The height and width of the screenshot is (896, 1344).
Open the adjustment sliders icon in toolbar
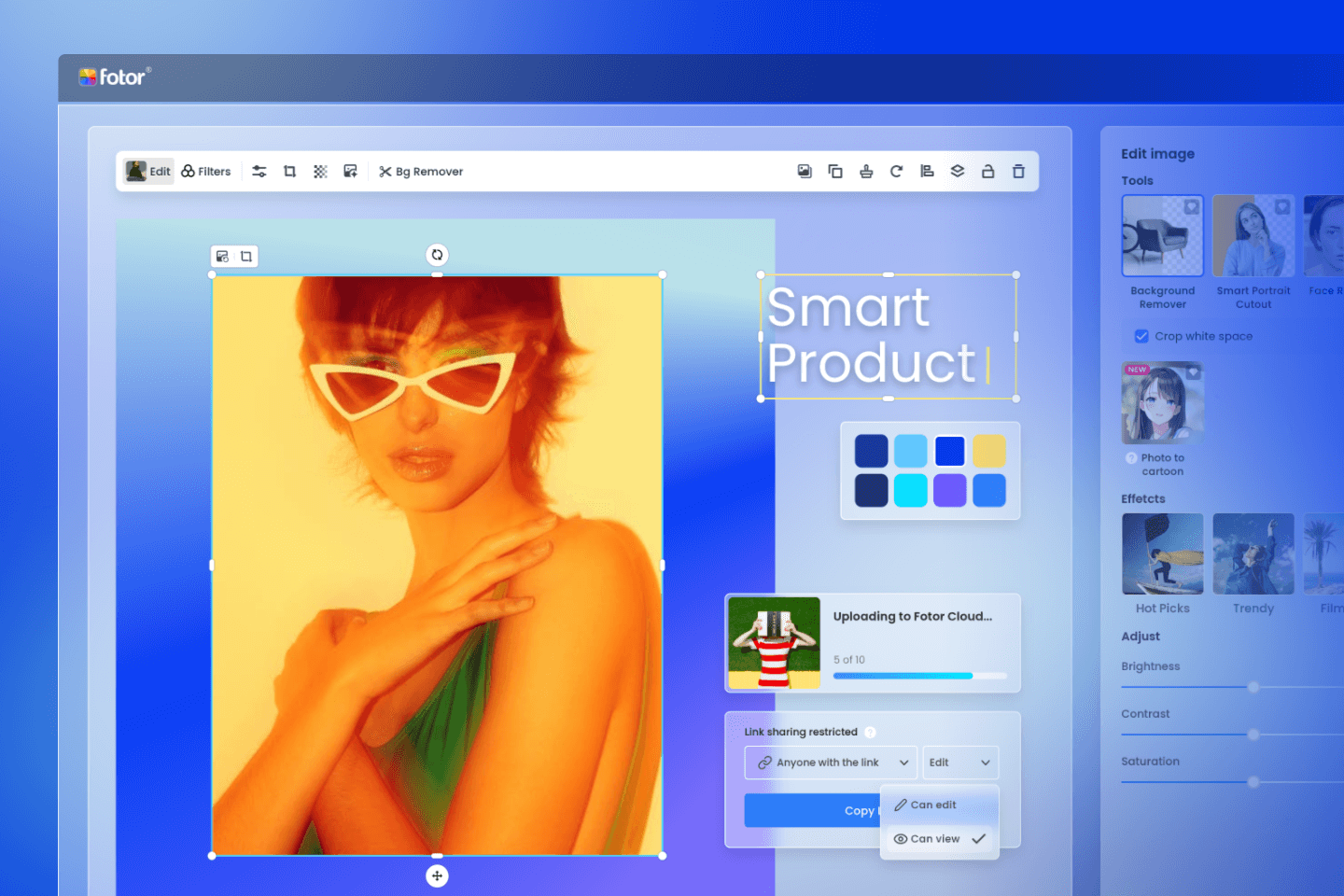259,172
